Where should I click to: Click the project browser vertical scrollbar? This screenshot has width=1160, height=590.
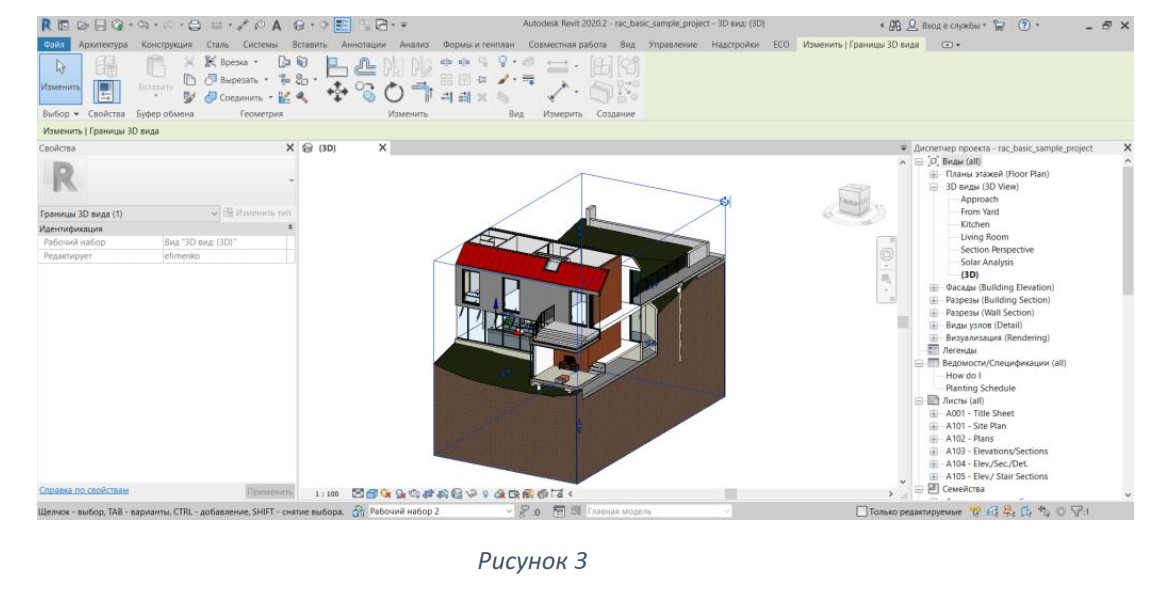point(1127,229)
